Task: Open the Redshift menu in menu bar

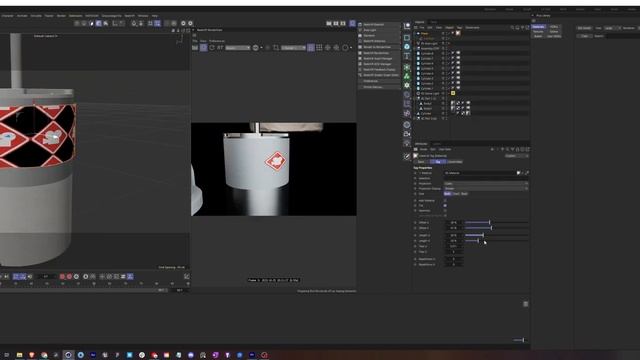Action: [x=129, y=16]
